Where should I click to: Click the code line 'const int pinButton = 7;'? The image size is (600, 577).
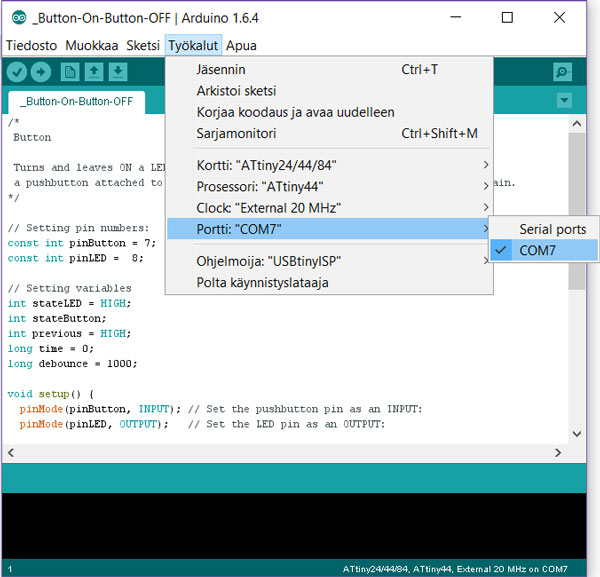pos(82,243)
